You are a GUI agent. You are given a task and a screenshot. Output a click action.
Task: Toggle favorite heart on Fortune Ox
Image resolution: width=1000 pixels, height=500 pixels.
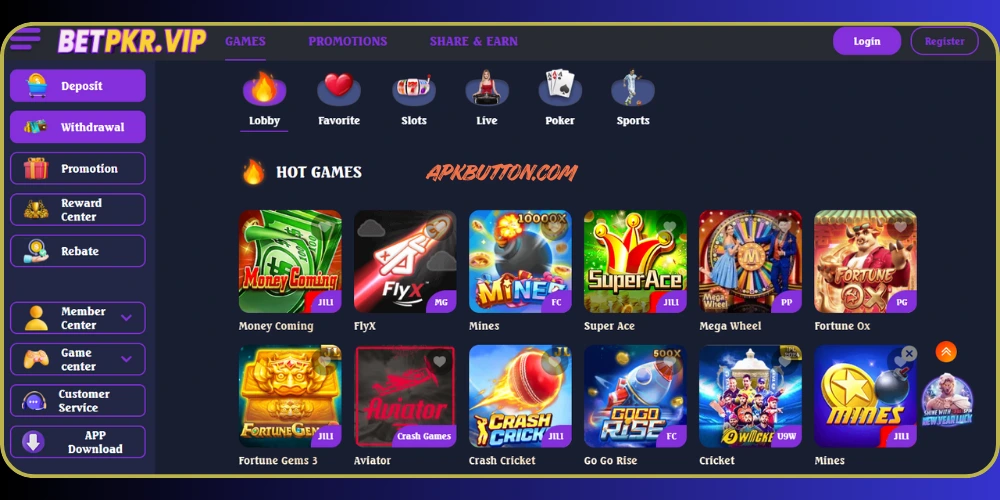(900, 226)
